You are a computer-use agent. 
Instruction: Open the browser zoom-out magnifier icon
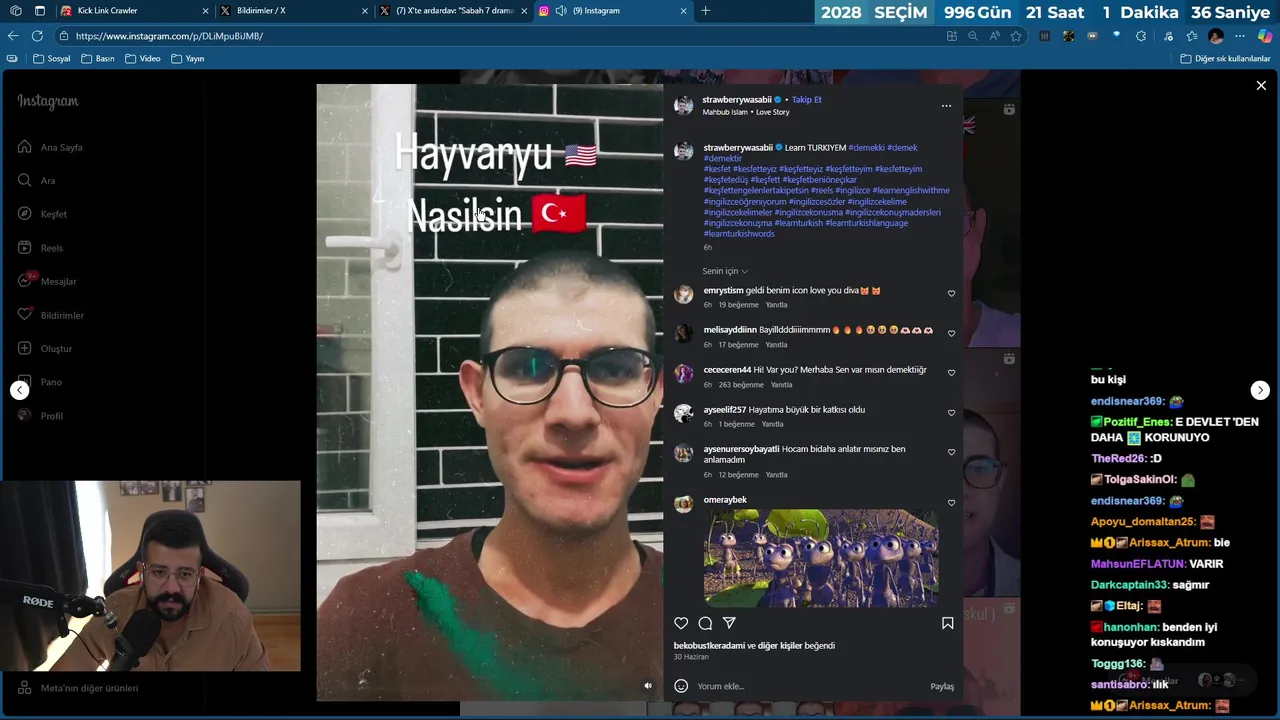pyautogui.click(x=973, y=36)
